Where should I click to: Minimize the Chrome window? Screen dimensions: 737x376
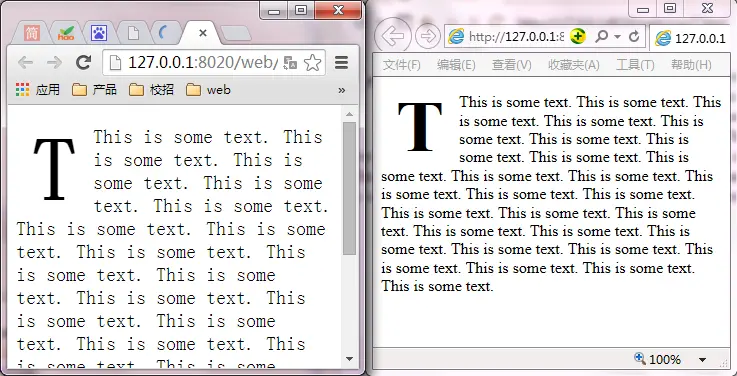click(x=274, y=11)
